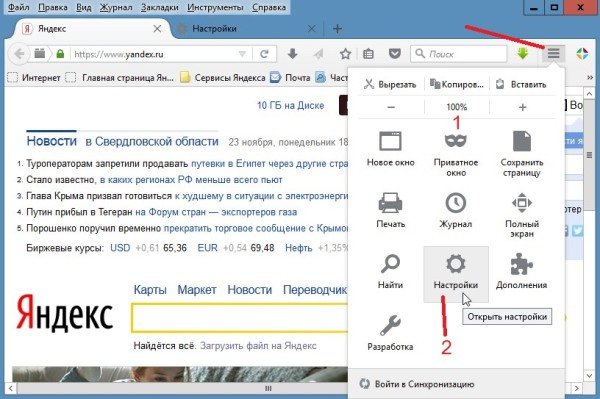Open the Журнал menu in menu bar
Image resolution: width=600 pixels, height=399 pixels.
coord(116,7)
